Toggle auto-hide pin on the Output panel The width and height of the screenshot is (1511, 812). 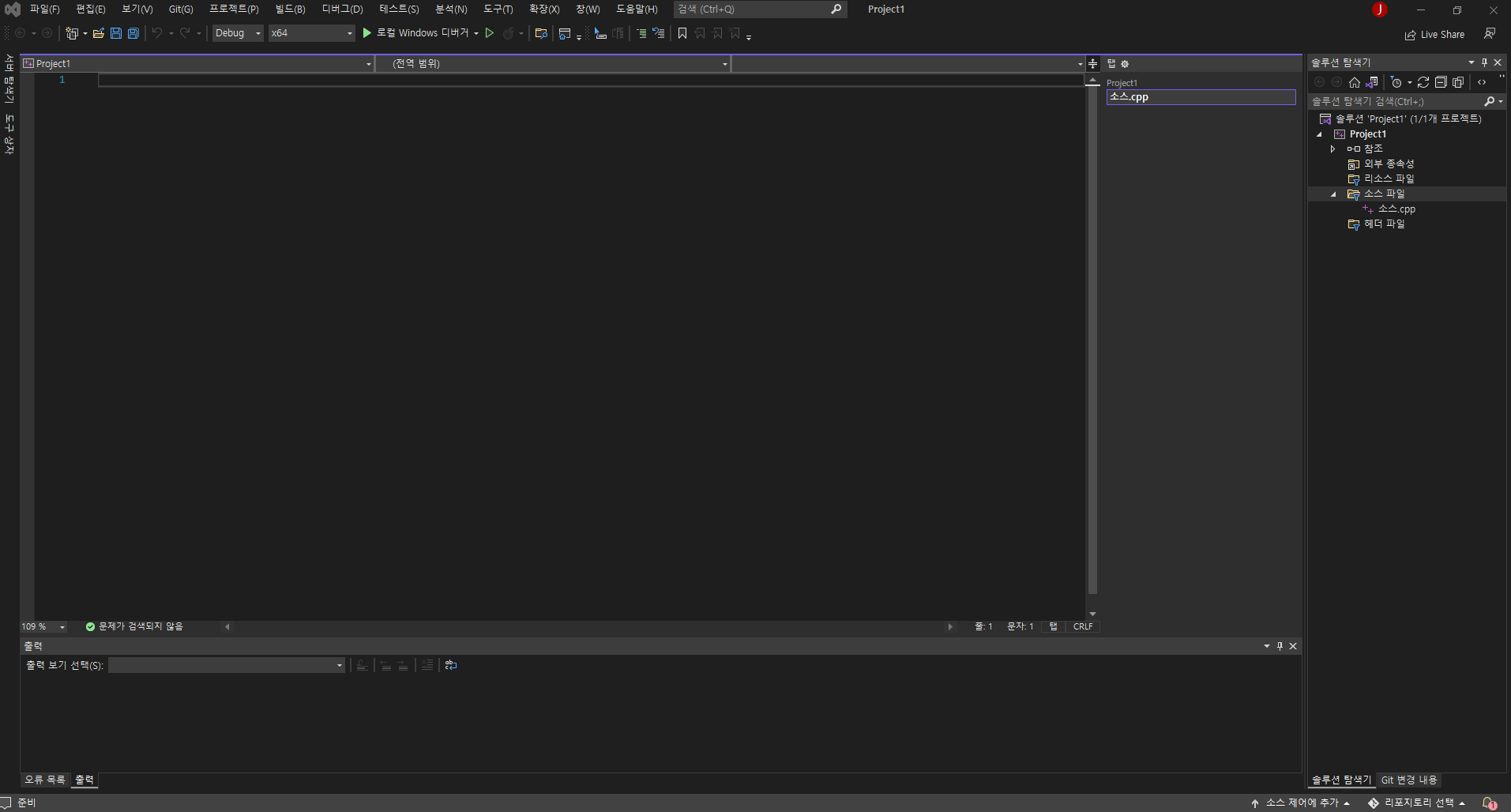[1280, 646]
